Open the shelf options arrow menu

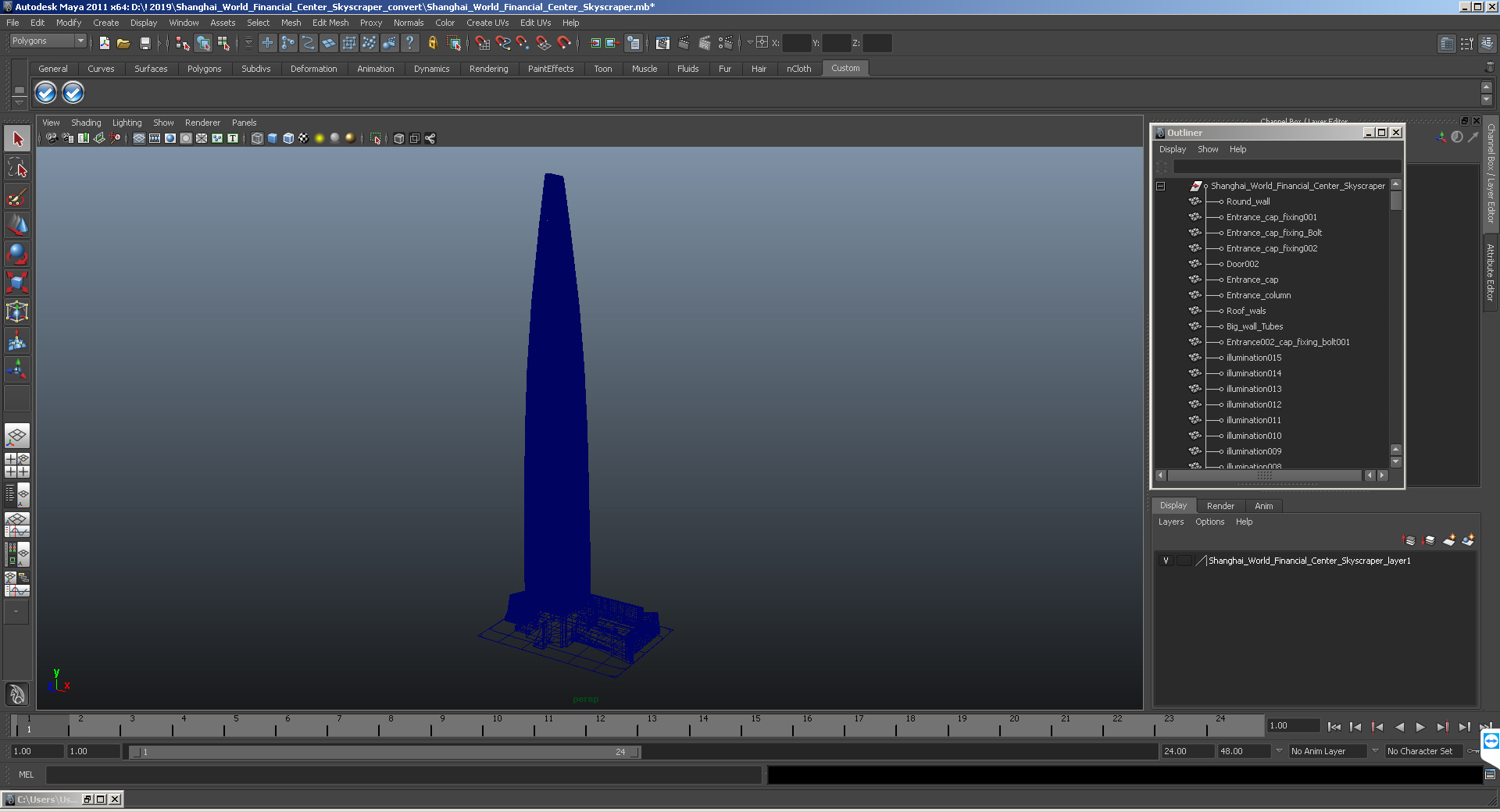click(20, 104)
